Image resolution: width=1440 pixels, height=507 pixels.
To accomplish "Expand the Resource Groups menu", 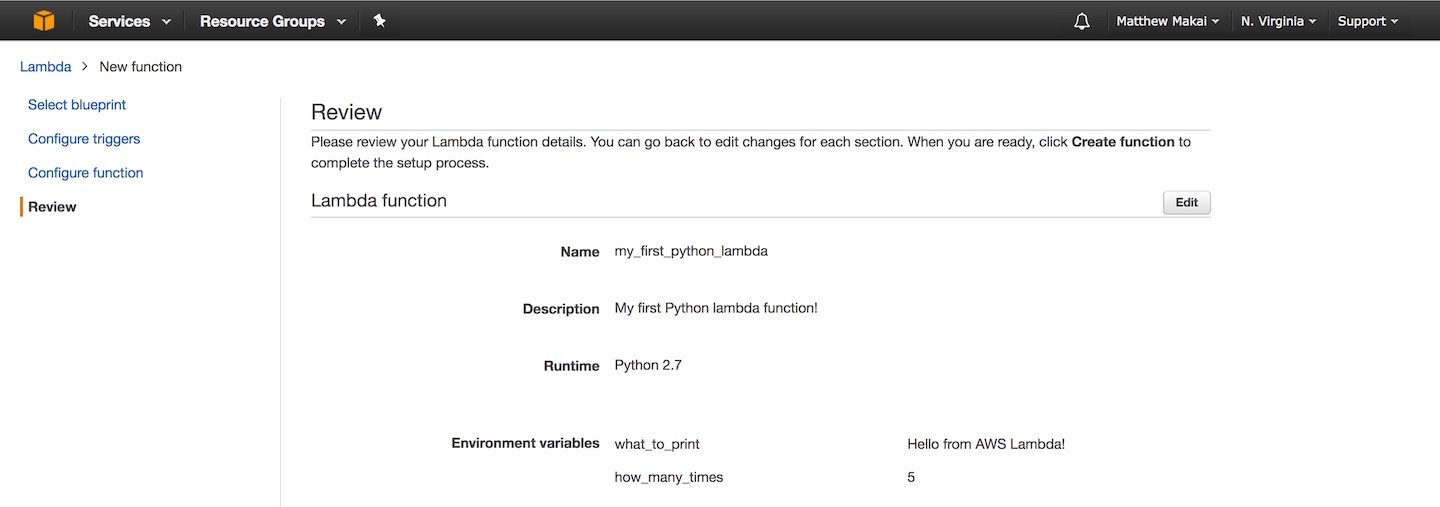I will pos(272,21).
